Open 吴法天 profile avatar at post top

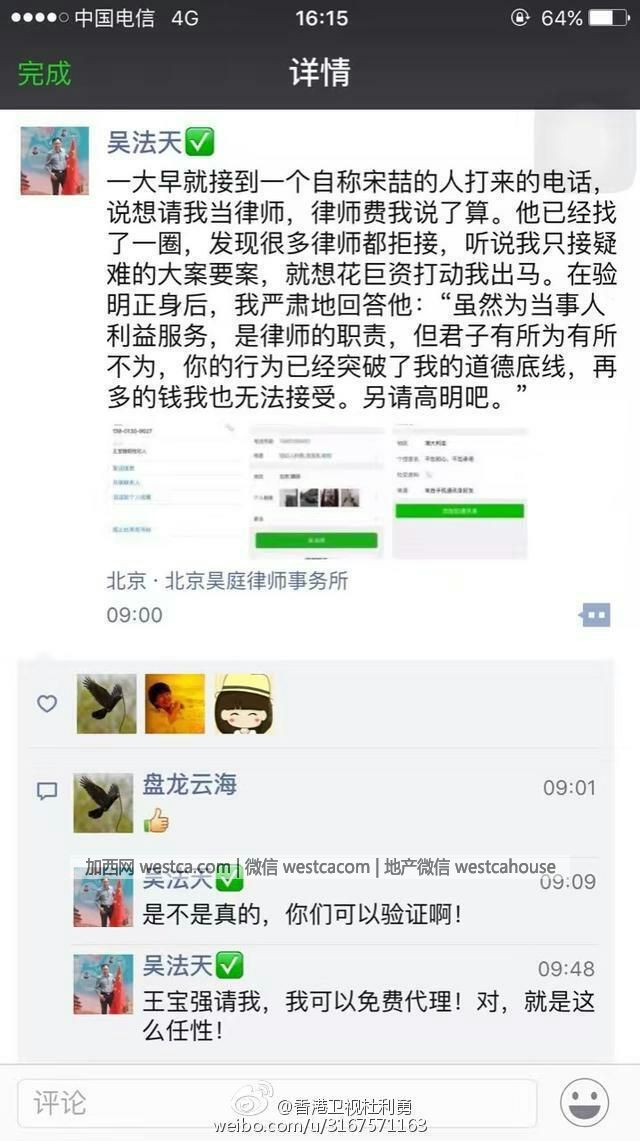(x=55, y=161)
